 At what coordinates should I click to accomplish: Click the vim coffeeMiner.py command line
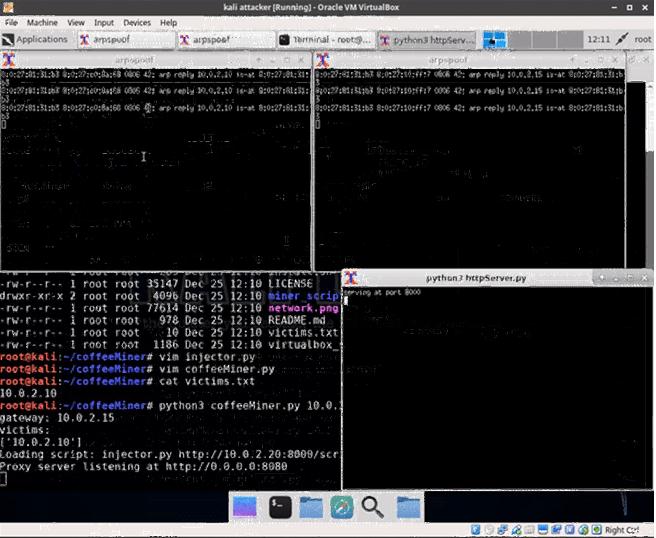138,369
